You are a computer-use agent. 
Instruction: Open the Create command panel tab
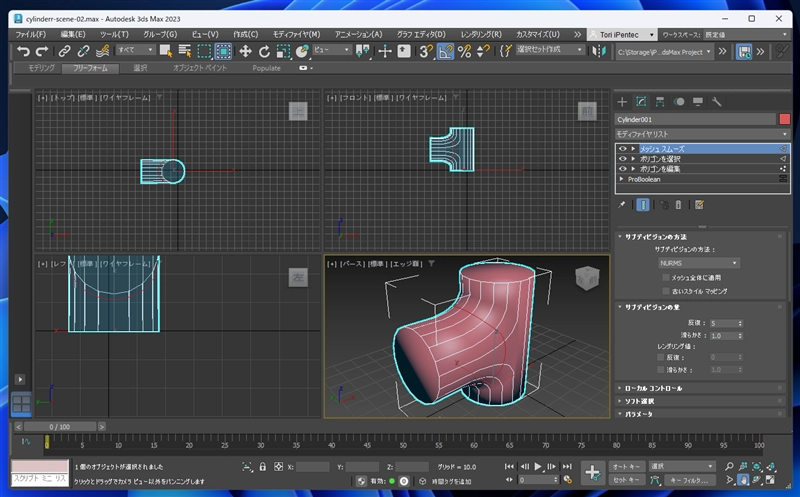point(622,102)
